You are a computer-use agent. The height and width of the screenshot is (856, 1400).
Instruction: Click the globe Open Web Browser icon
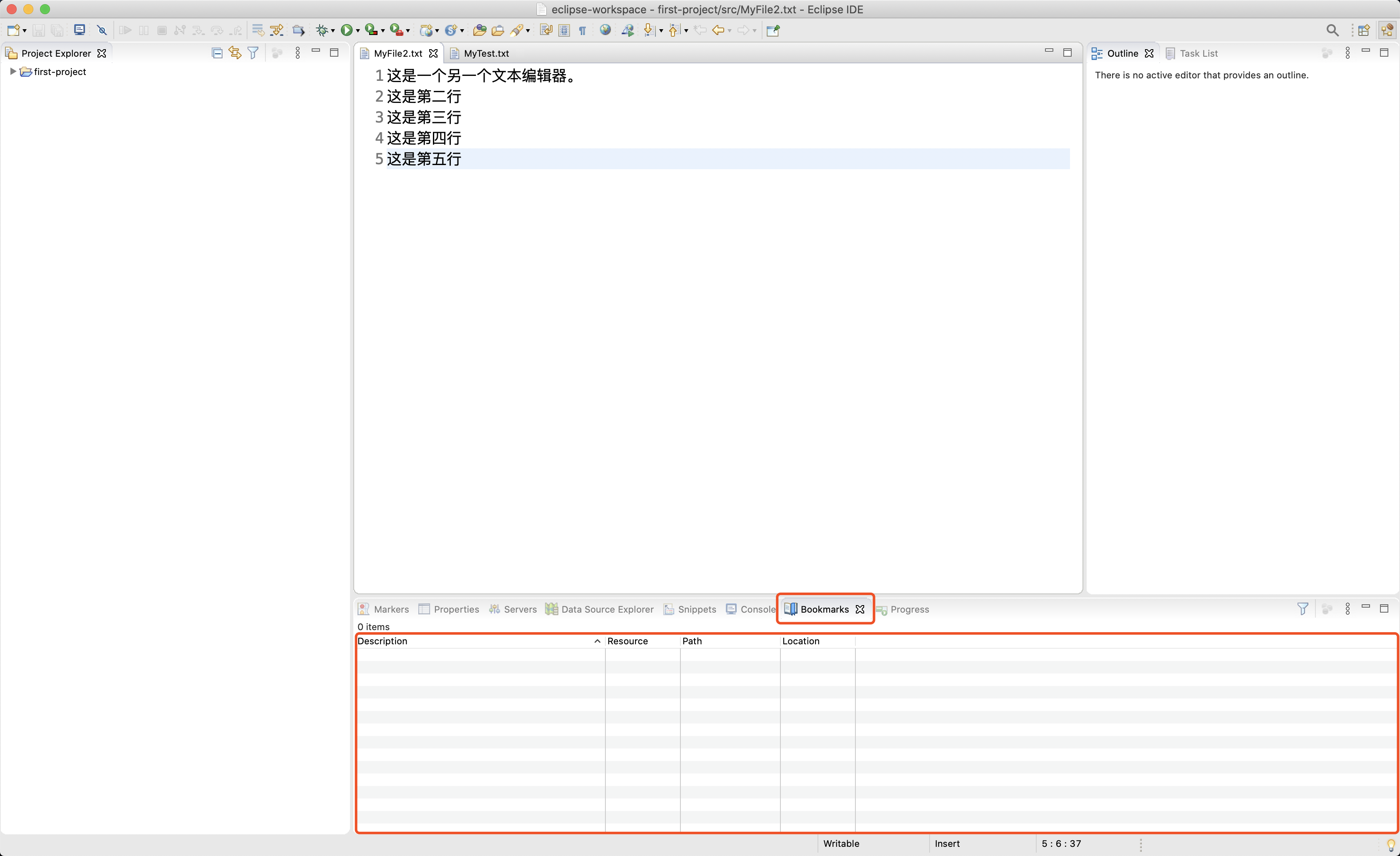click(x=605, y=30)
